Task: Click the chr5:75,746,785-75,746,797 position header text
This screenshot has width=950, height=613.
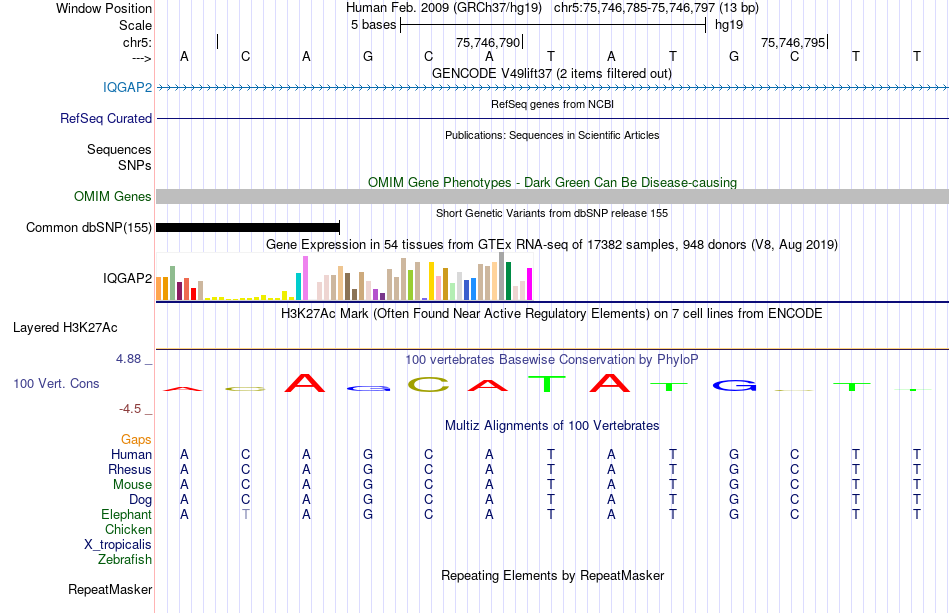Action: pos(656,8)
